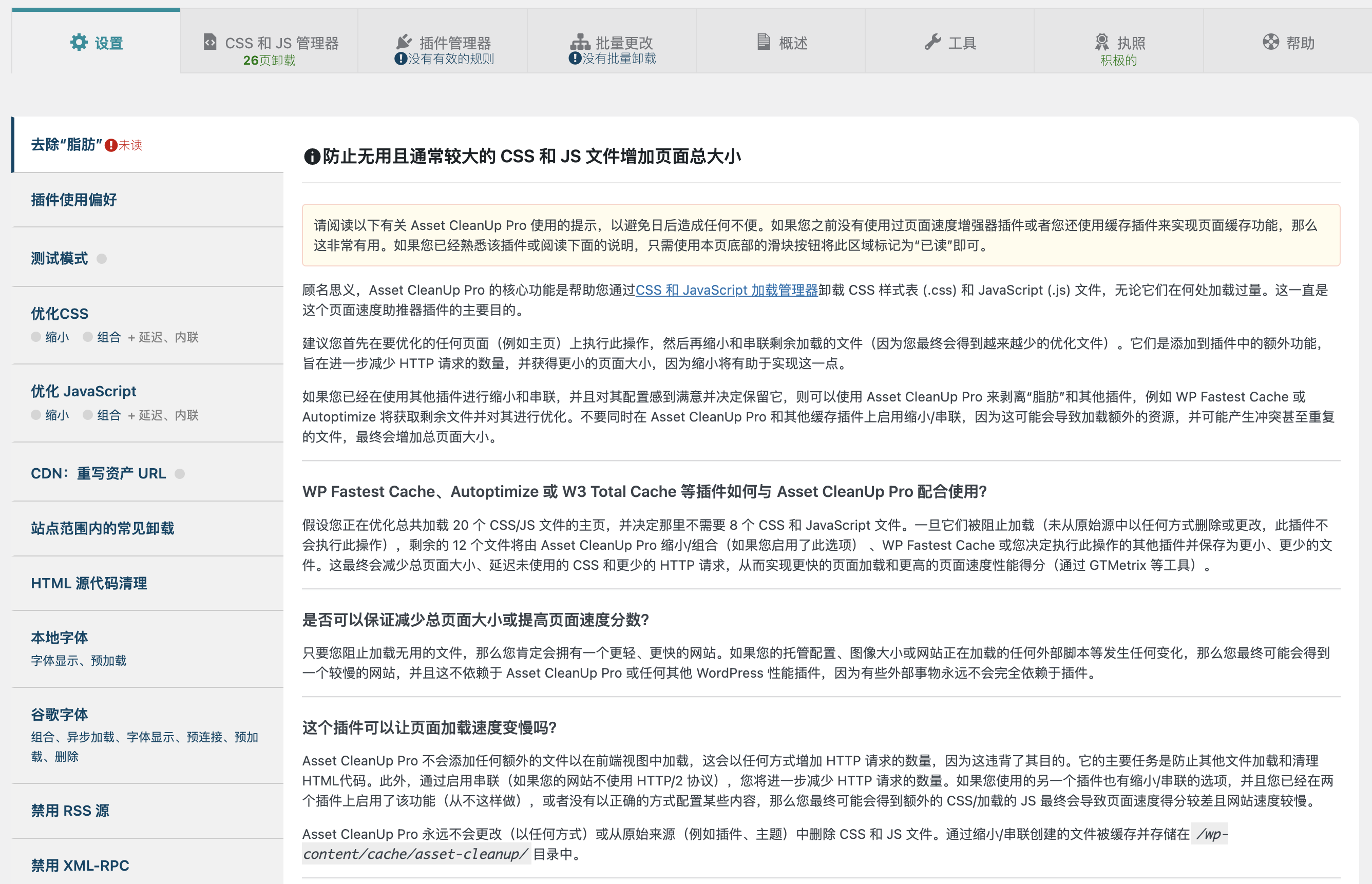Click the award ribbon icon beside 执照
1372x884 pixels.
click(1101, 42)
